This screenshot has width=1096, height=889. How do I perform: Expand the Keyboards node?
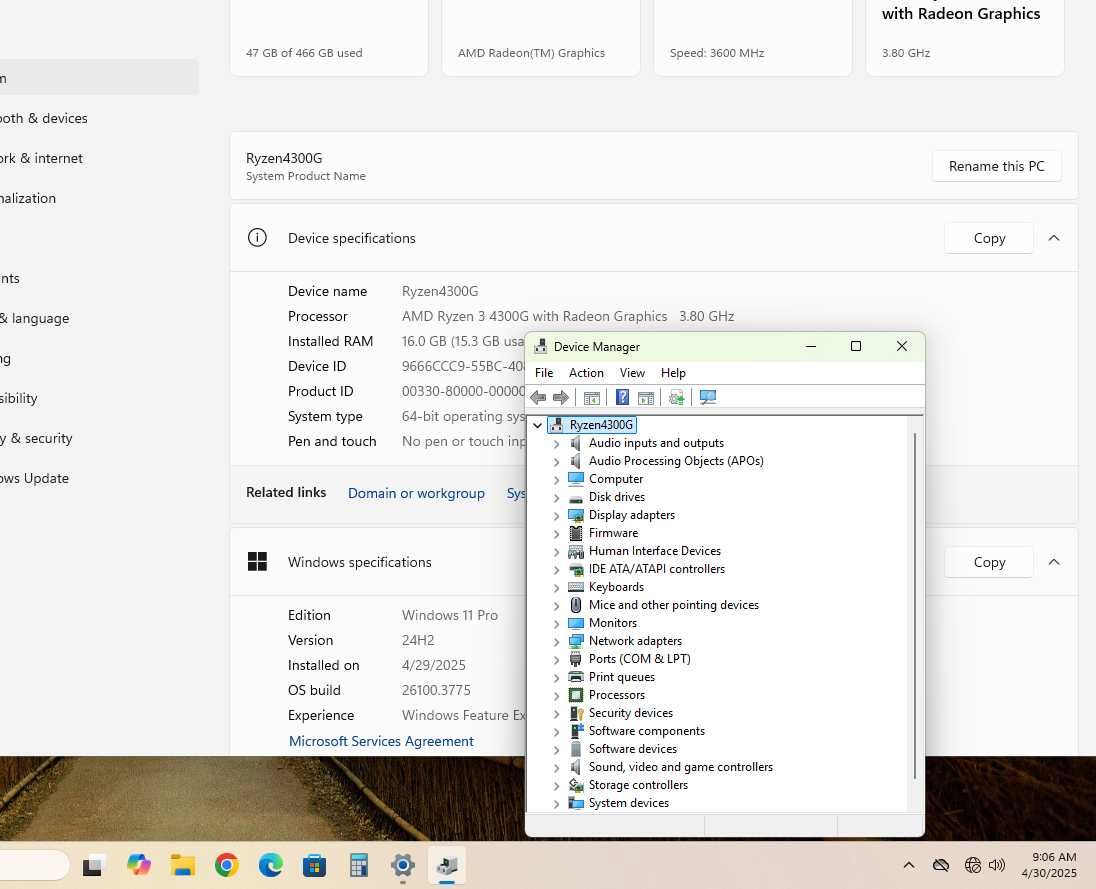point(556,588)
